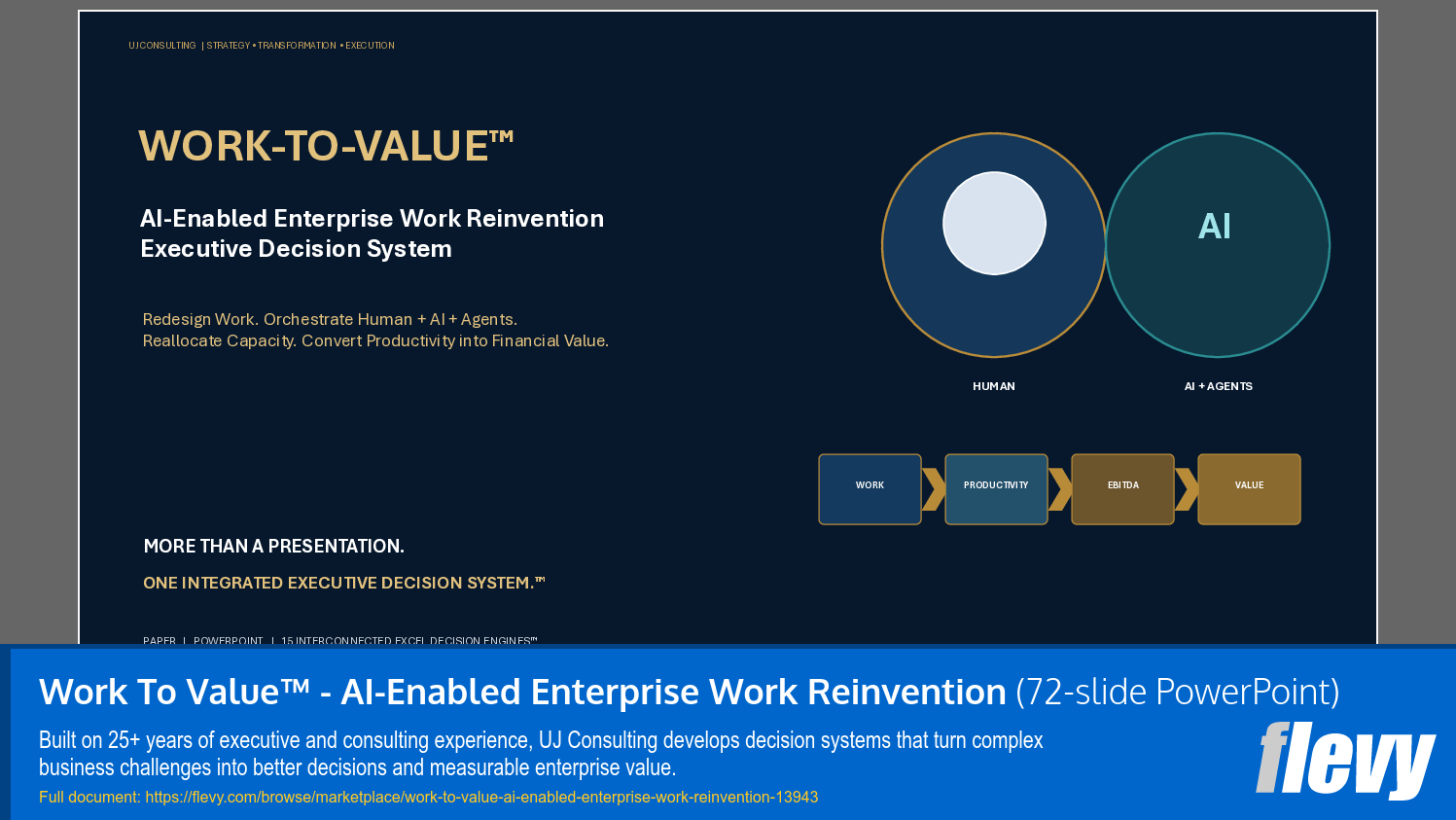Click the flevy logo
The height and width of the screenshot is (820, 1456).
pyautogui.click(x=1345, y=760)
